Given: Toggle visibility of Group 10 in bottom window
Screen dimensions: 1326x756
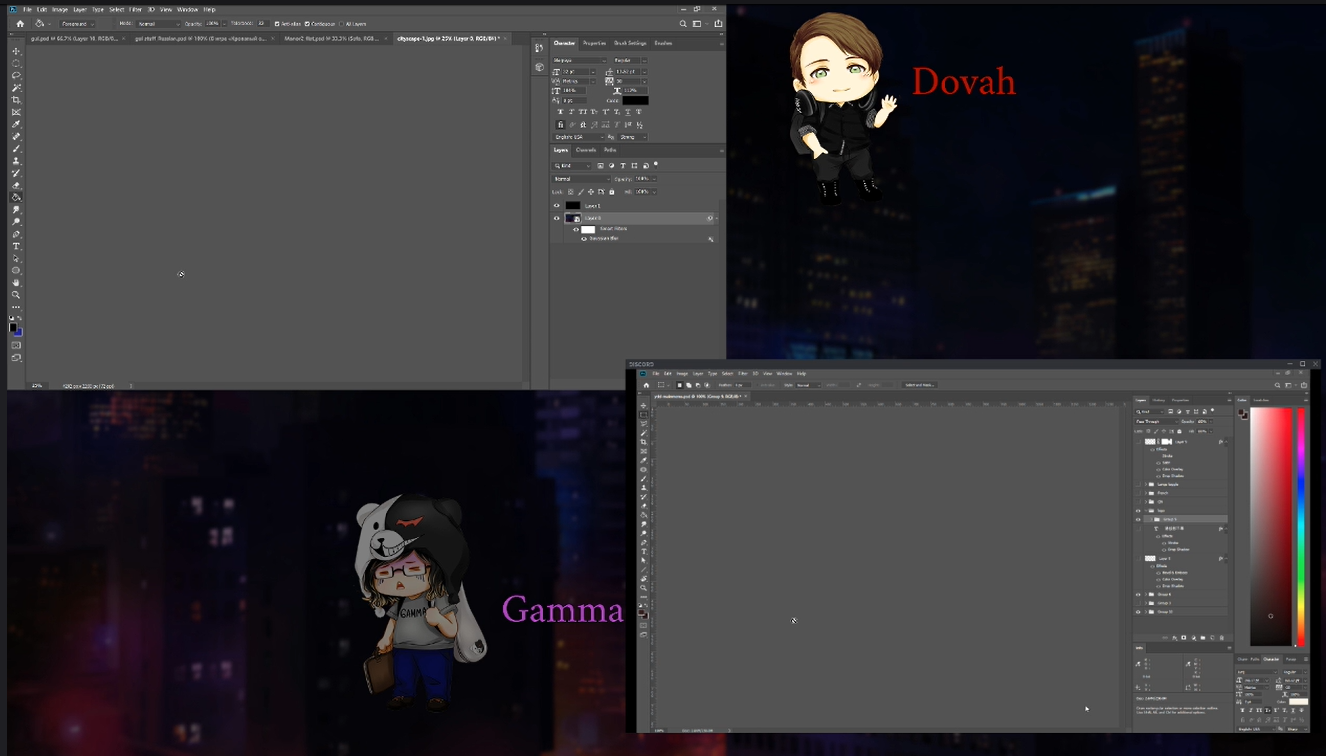Looking at the screenshot, I should pos(1138,612).
